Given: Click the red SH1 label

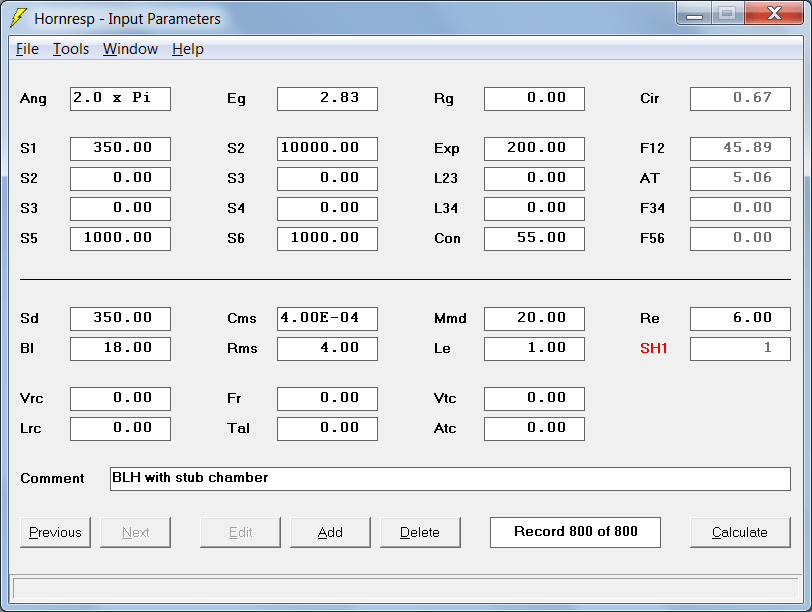Looking at the screenshot, I should [654, 348].
